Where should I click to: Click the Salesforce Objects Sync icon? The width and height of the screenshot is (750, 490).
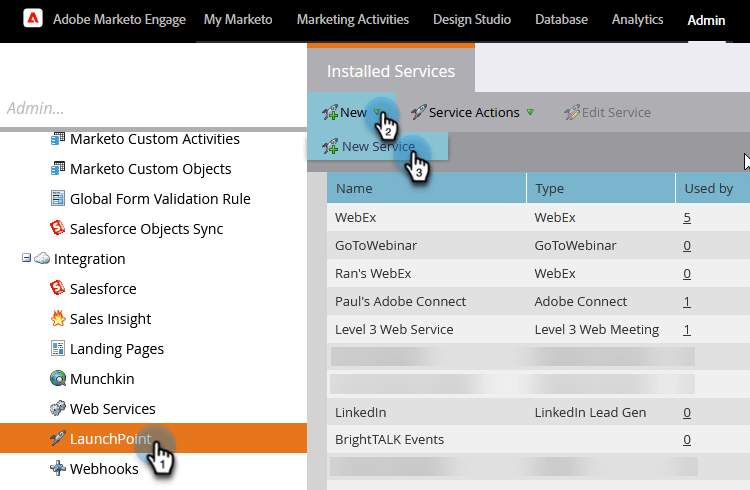[x=58, y=229]
